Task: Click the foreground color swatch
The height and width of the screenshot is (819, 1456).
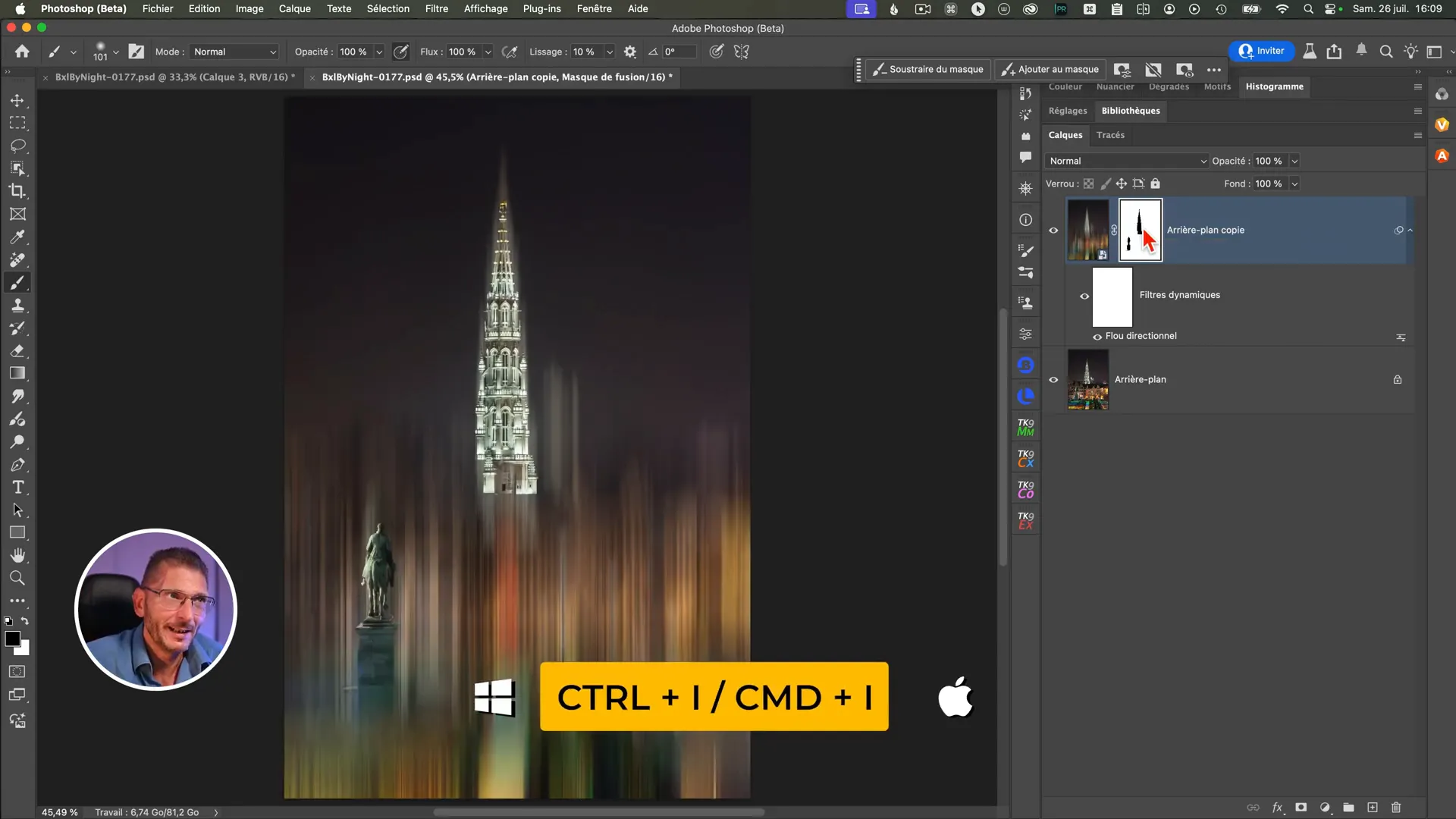Action: [x=11, y=639]
